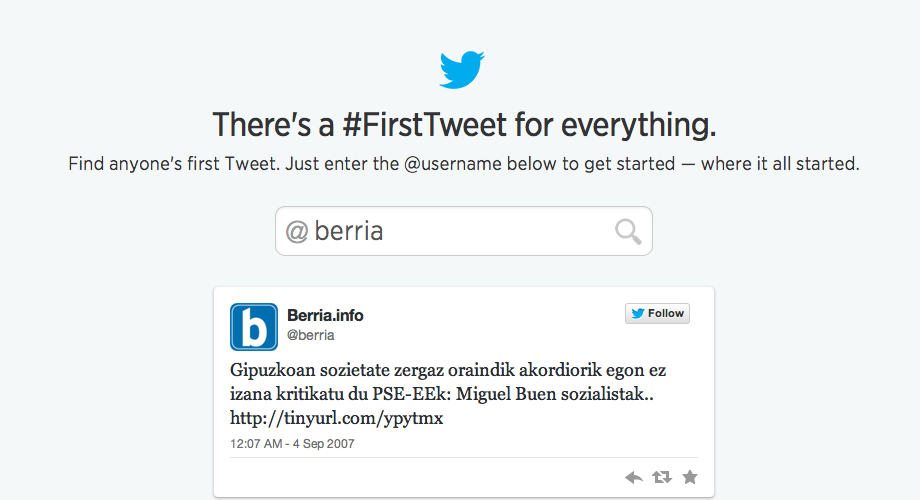Viewport: 920px width, 500px height.
Task: Click the blue Twitter bird logo
Action: coord(462,70)
